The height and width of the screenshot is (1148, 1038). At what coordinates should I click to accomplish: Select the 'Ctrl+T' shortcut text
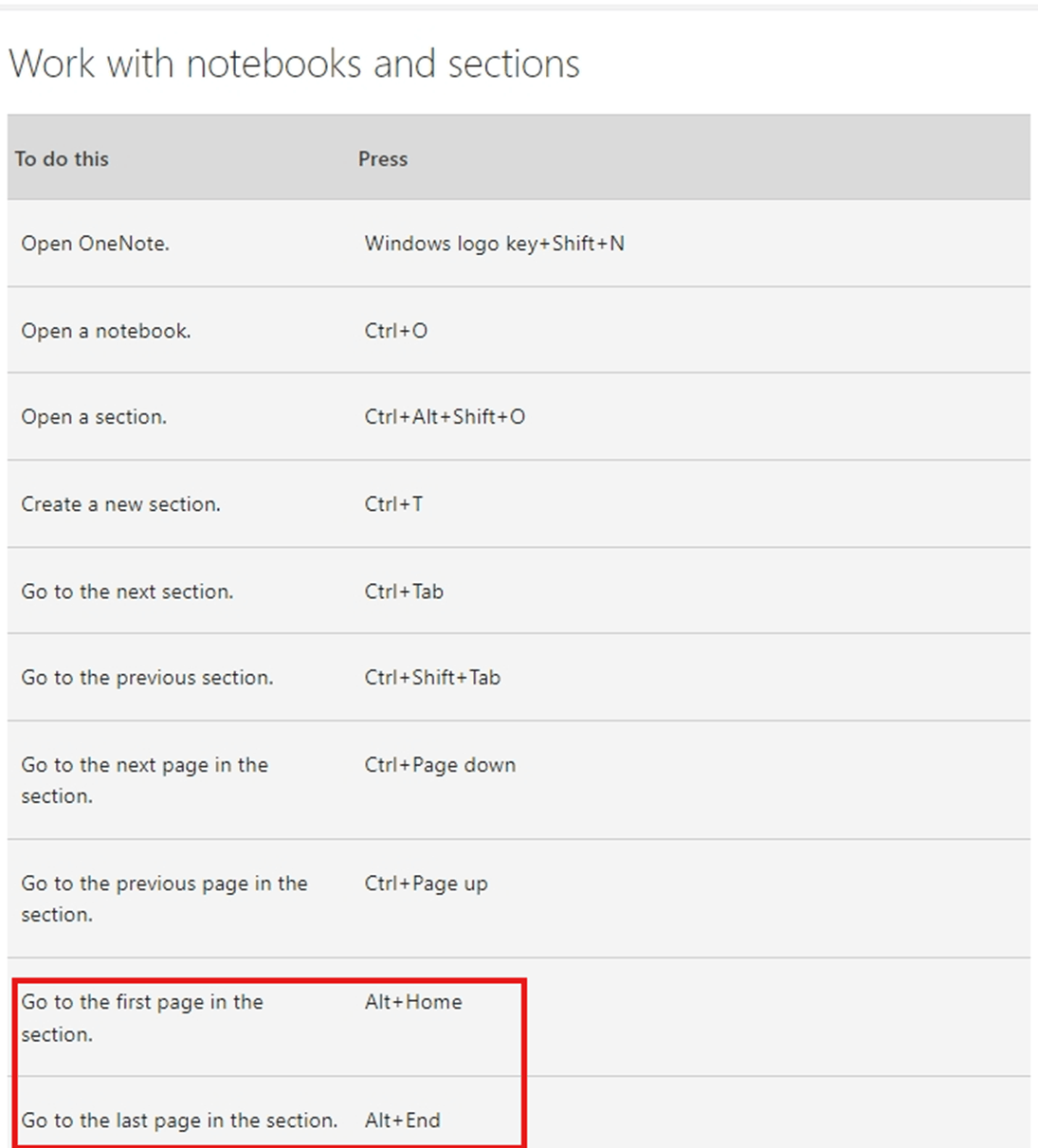pyautogui.click(x=392, y=503)
